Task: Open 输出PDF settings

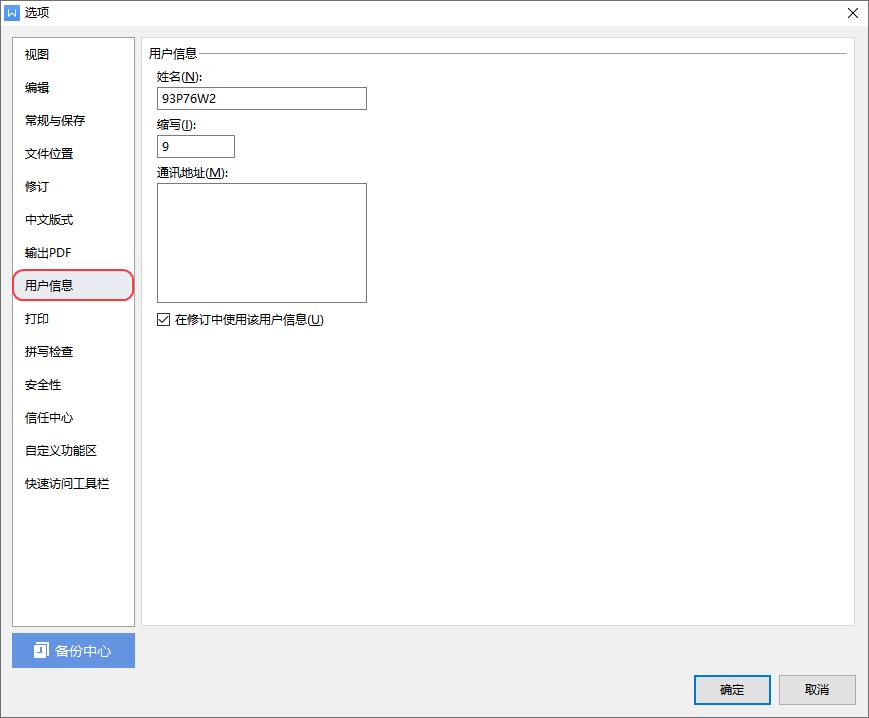Action: click(x=48, y=253)
